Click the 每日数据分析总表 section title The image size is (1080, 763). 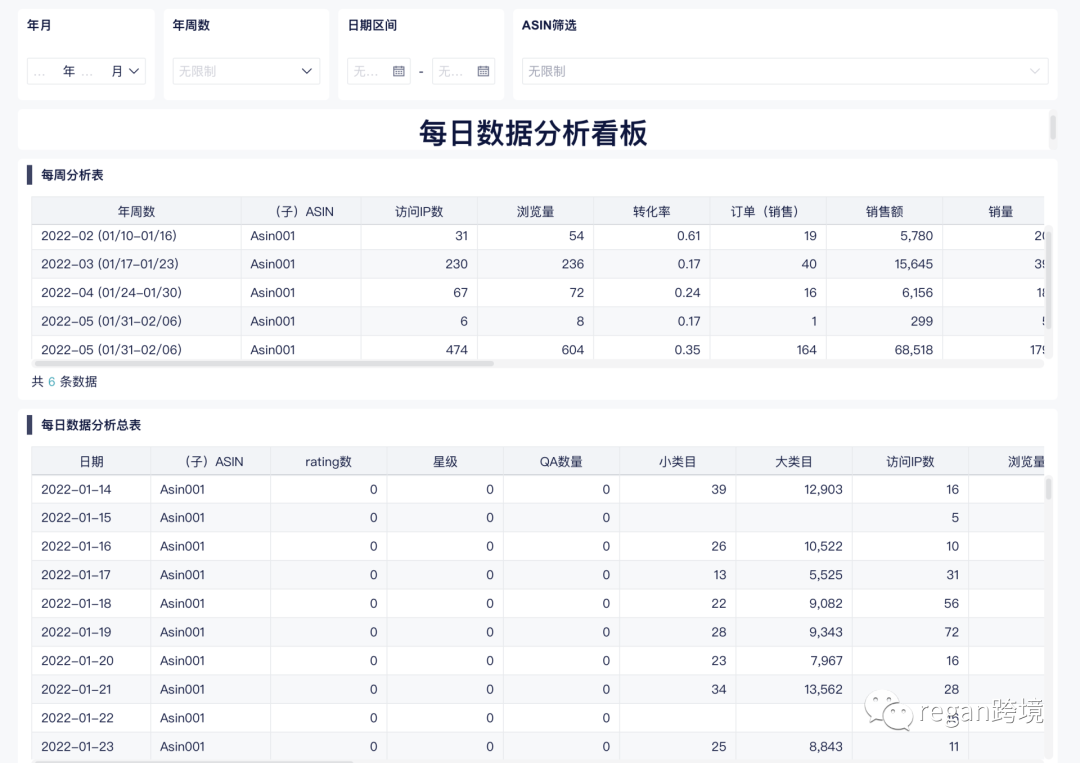[91, 425]
